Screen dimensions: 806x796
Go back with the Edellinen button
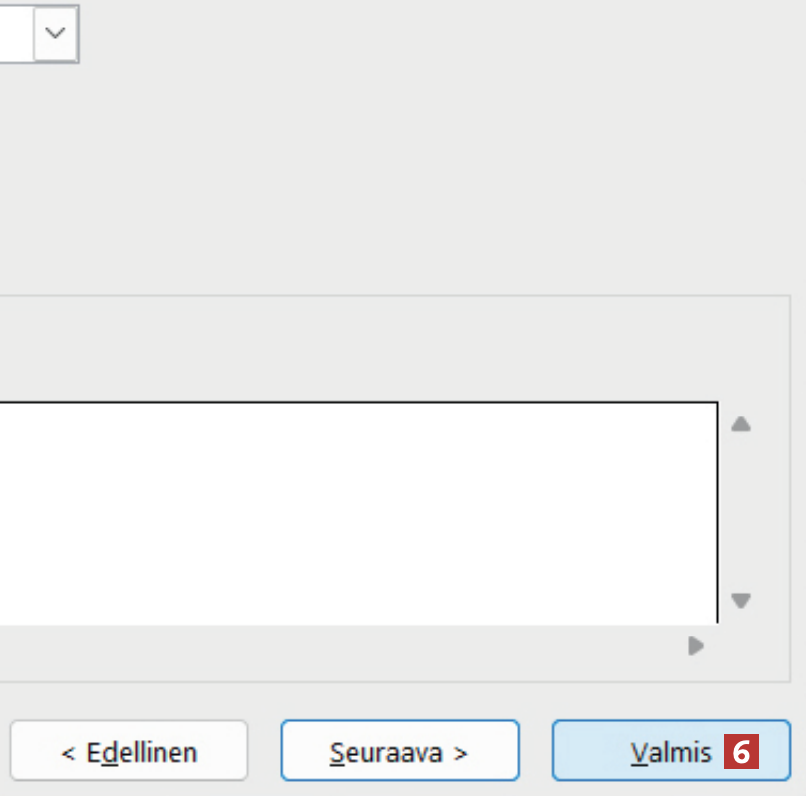pyautogui.click(x=129, y=751)
